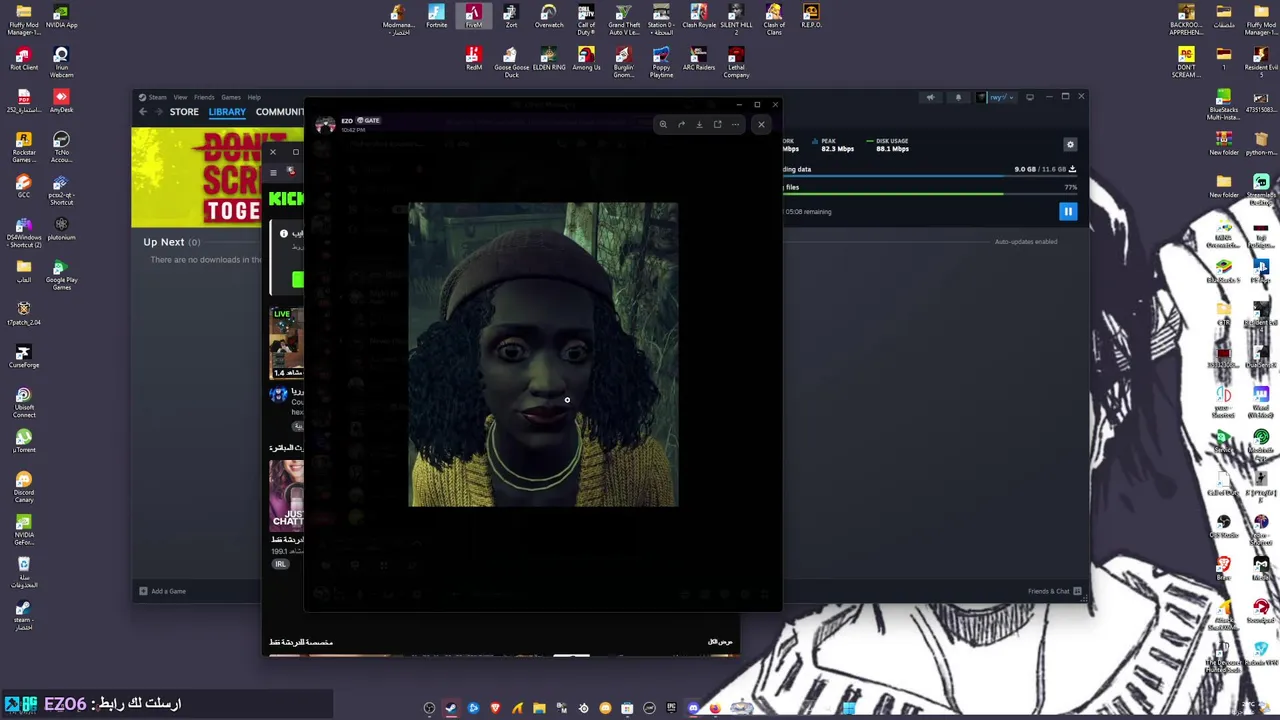The image size is (1280, 720).
Task: Open Lethal Company desktop shortcut
Action: [736, 63]
